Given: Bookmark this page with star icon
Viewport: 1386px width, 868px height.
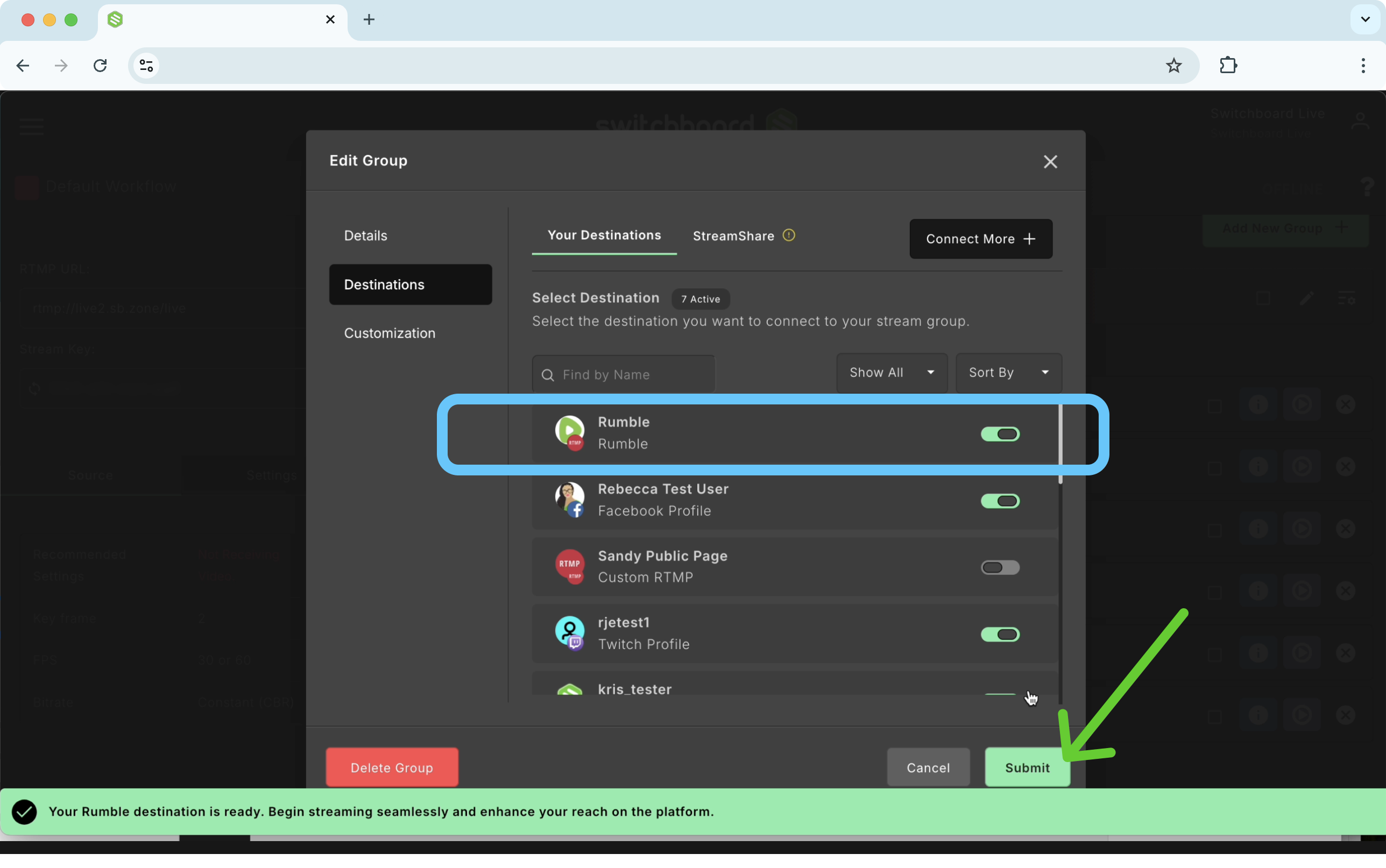Looking at the screenshot, I should point(1173,66).
